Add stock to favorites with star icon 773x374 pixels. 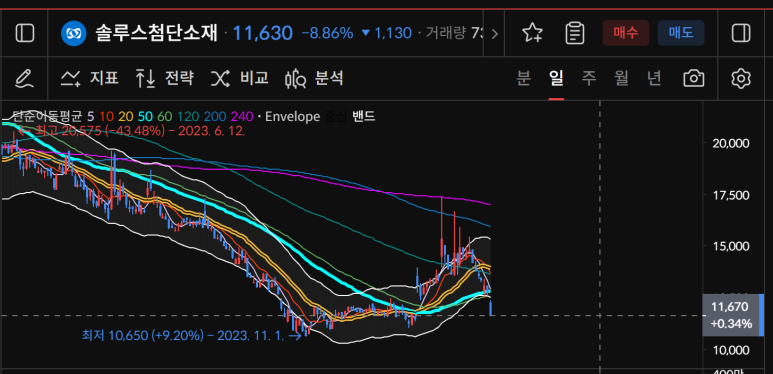tap(532, 34)
